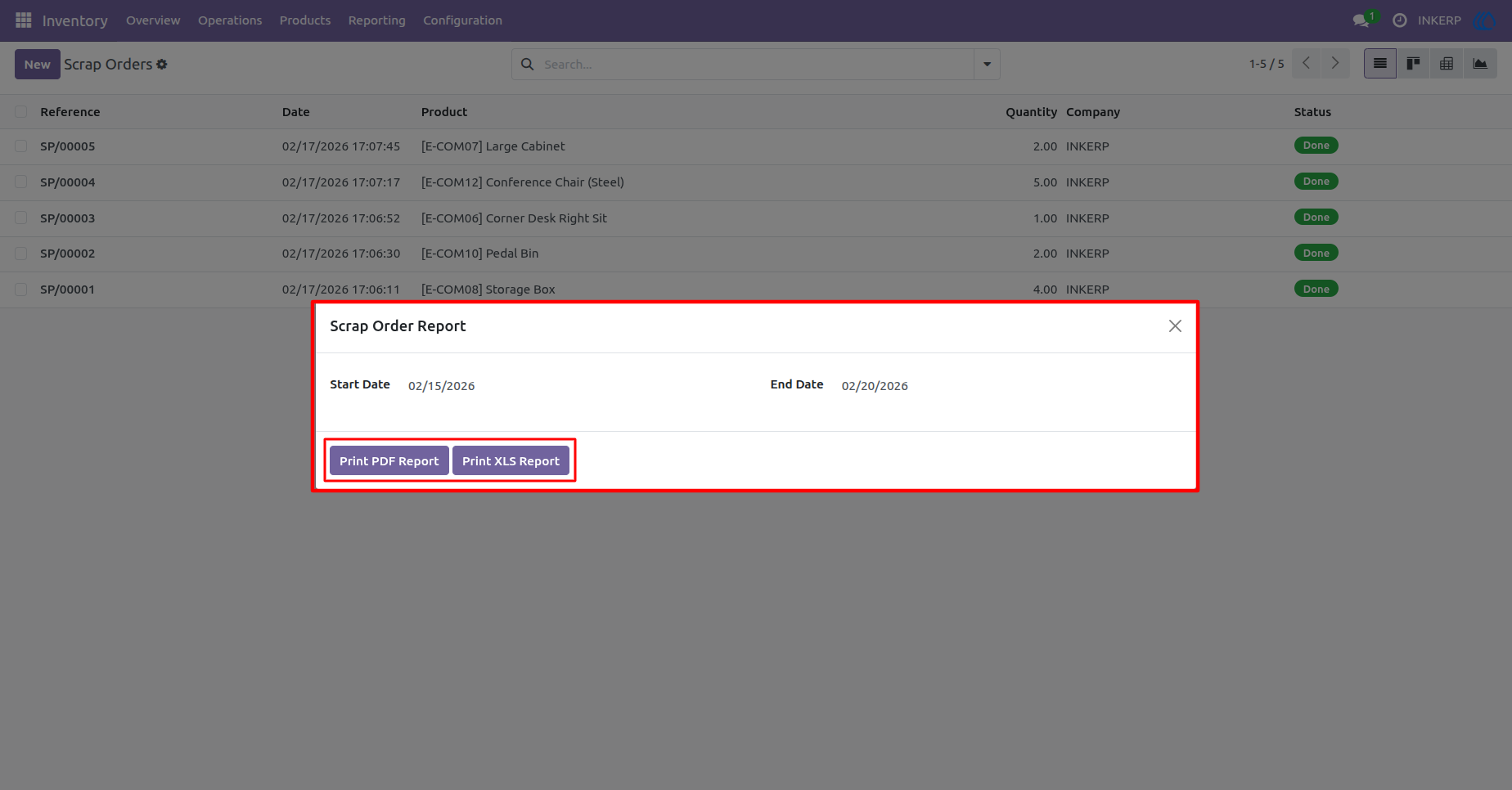Click the 1-5 / 5 pager counter

click(1267, 64)
